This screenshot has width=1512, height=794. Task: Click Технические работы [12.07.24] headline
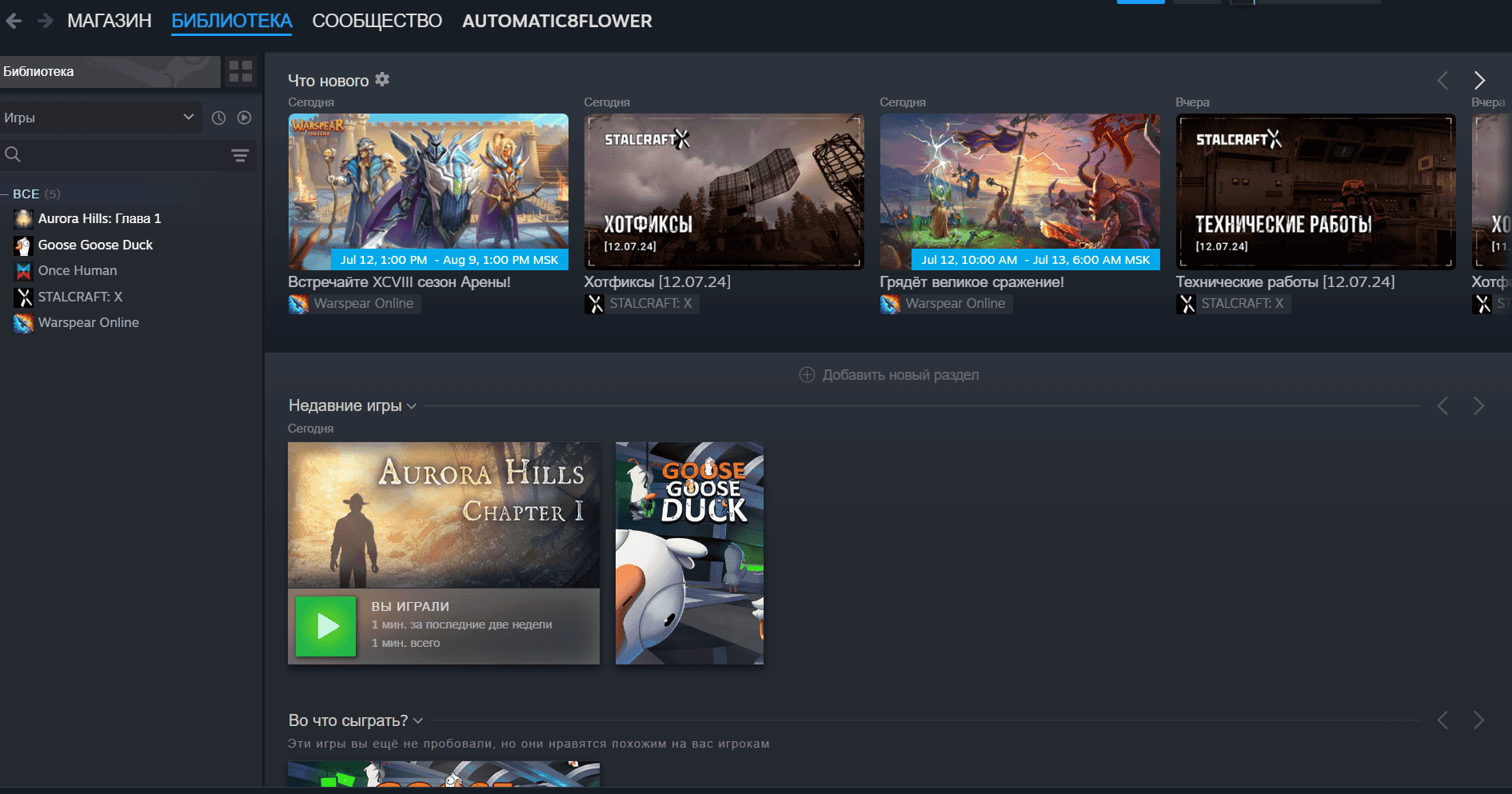tap(1286, 281)
